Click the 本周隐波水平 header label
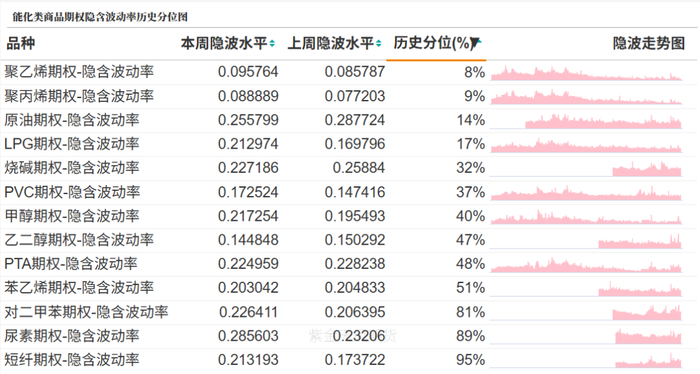Screen dimensions: 700x374 coord(224,44)
